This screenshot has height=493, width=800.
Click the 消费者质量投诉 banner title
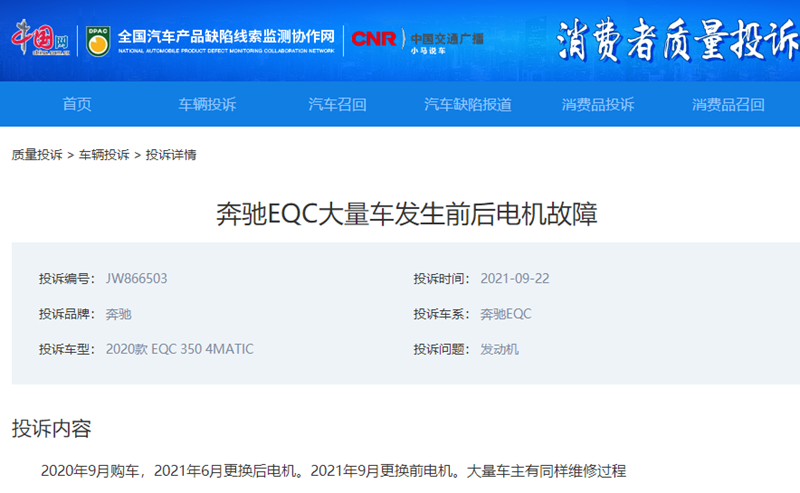pos(678,40)
